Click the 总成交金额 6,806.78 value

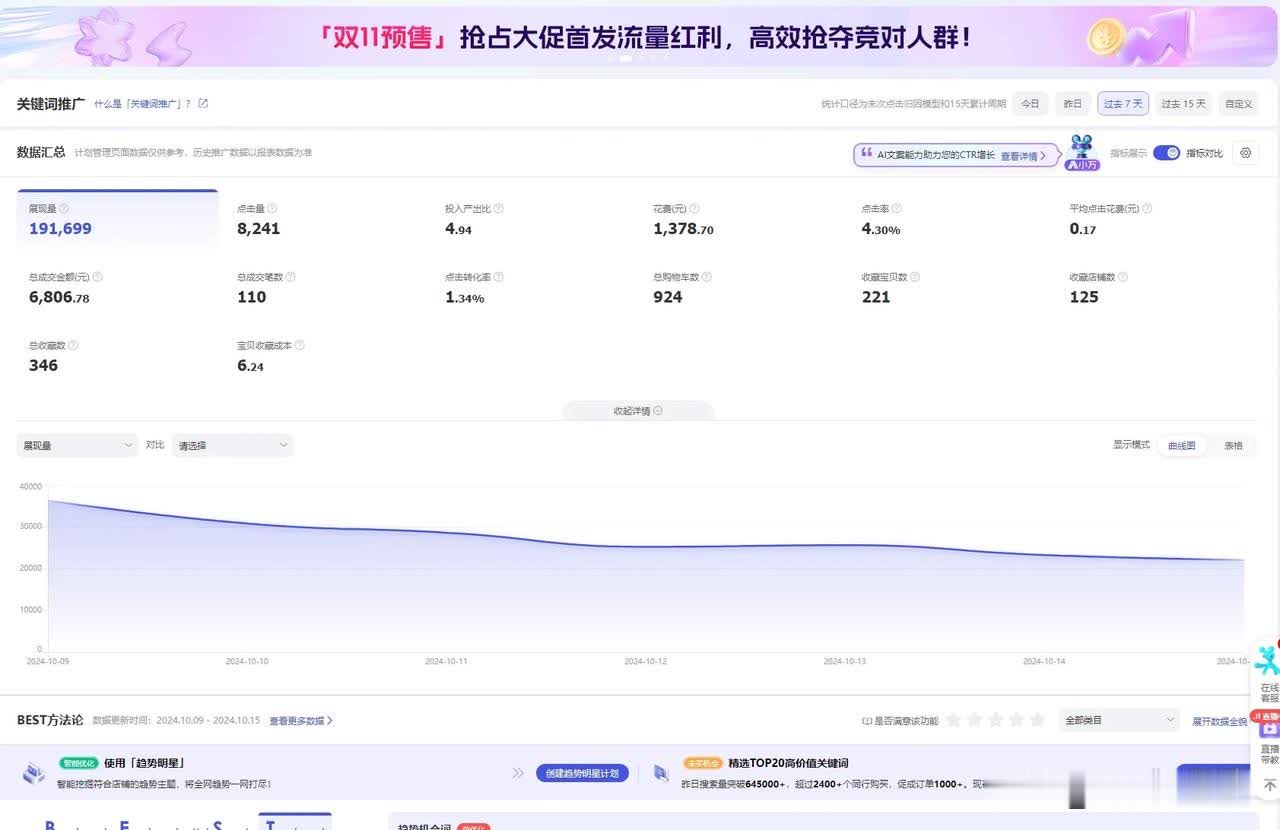click(59, 297)
